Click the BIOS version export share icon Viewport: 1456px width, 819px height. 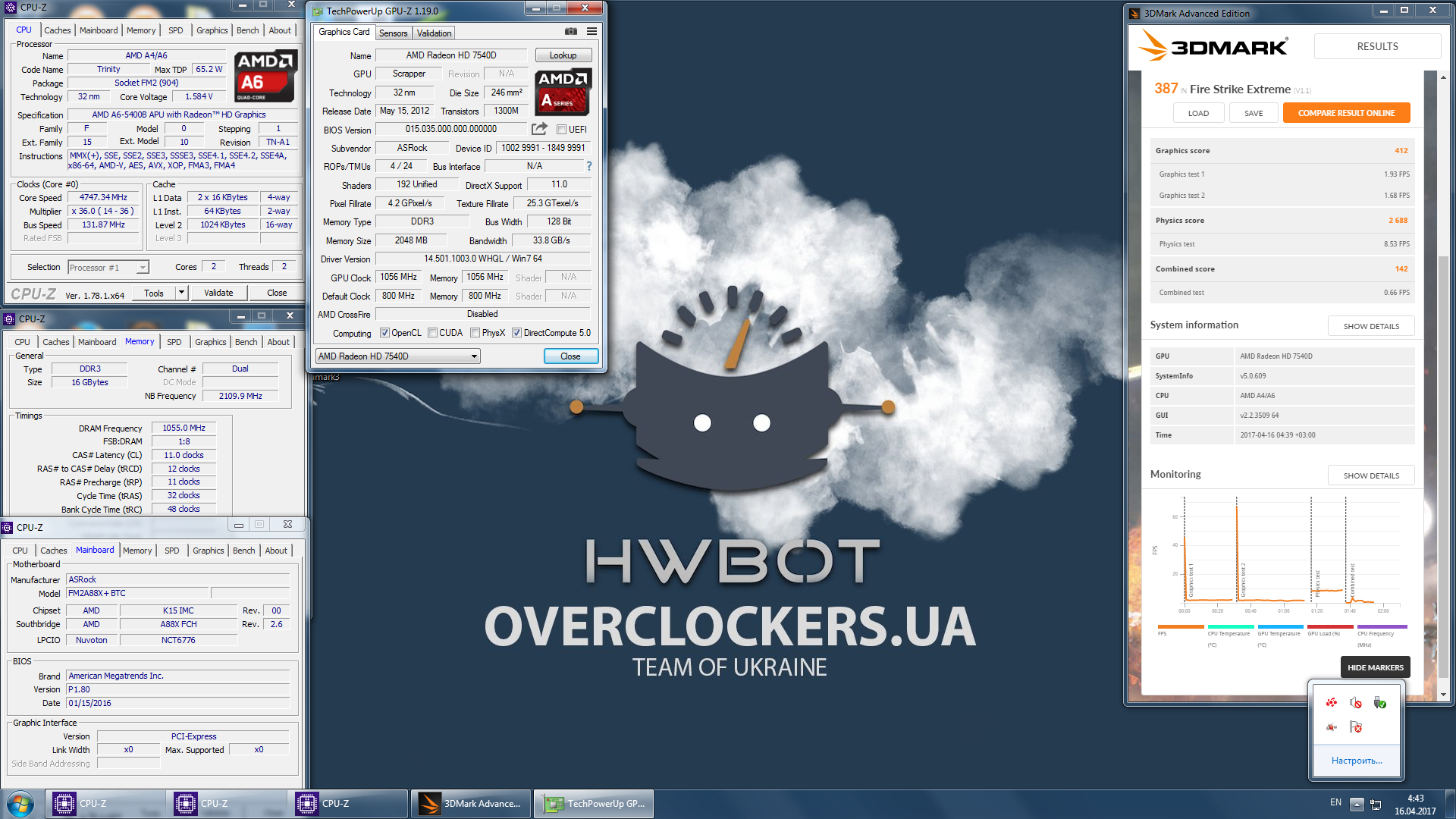tap(539, 129)
